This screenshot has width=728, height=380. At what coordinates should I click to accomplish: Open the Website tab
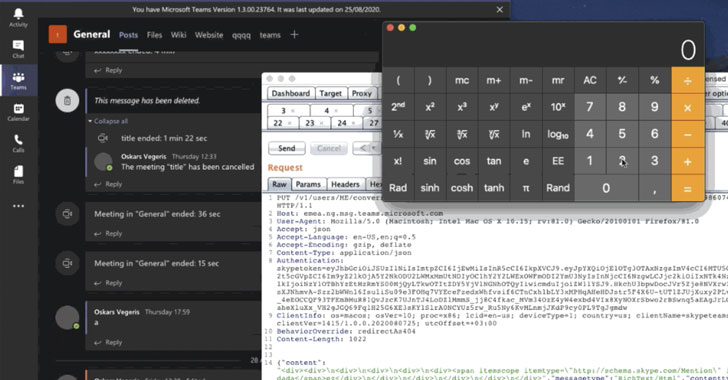209,35
